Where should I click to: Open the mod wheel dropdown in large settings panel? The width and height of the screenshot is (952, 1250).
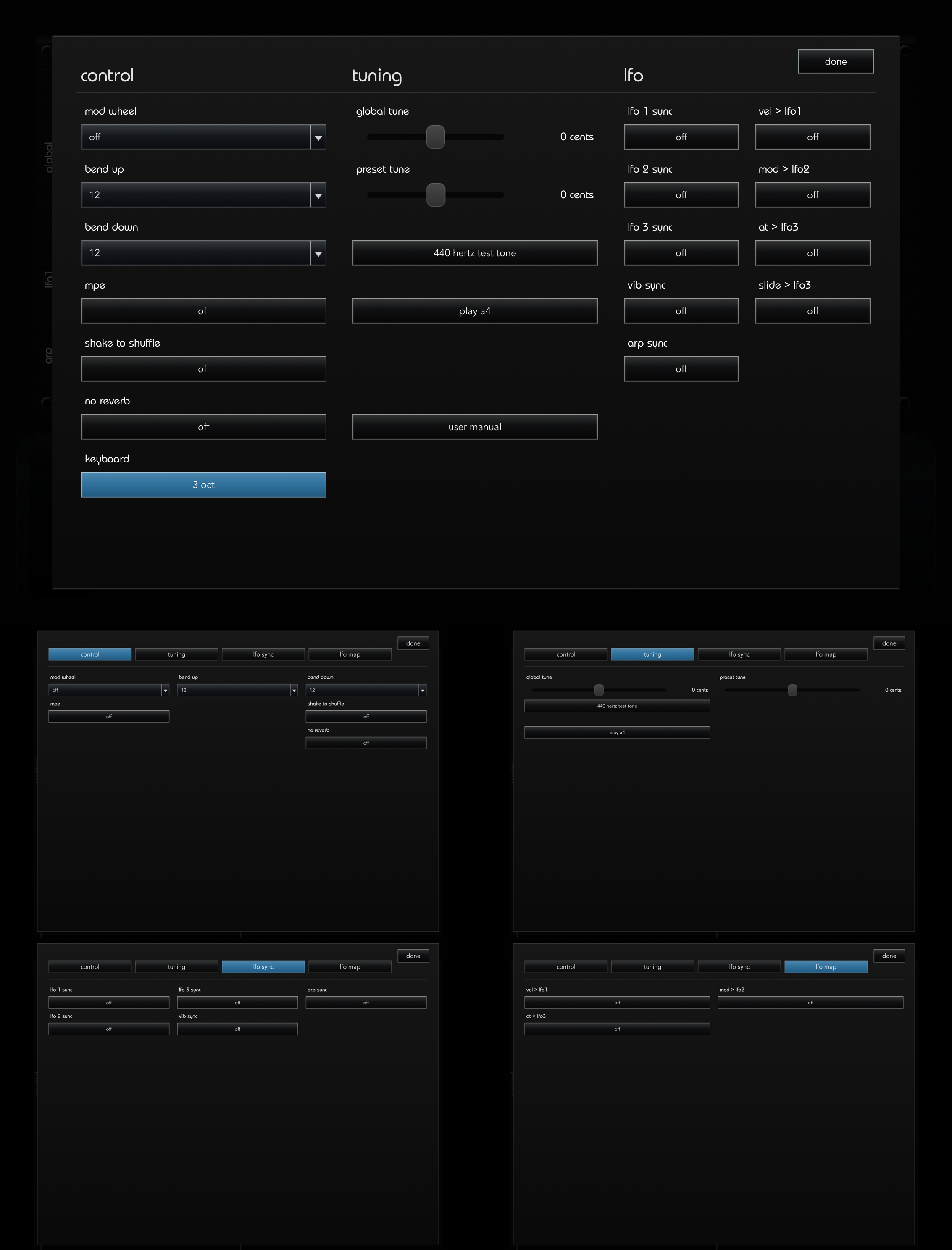coord(203,137)
